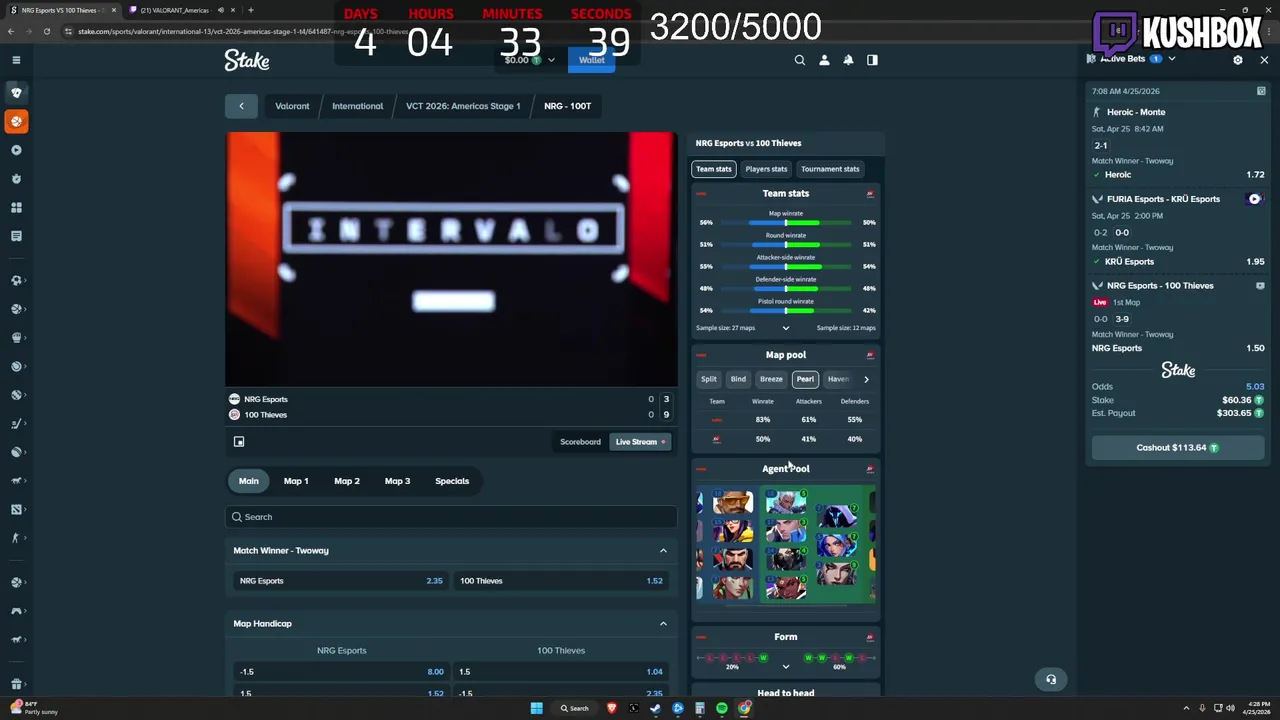This screenshot has width=1280, height=720.
Task: Open stream icon for NRG - 100 Thieves bet
Action: click(1260, 286)
